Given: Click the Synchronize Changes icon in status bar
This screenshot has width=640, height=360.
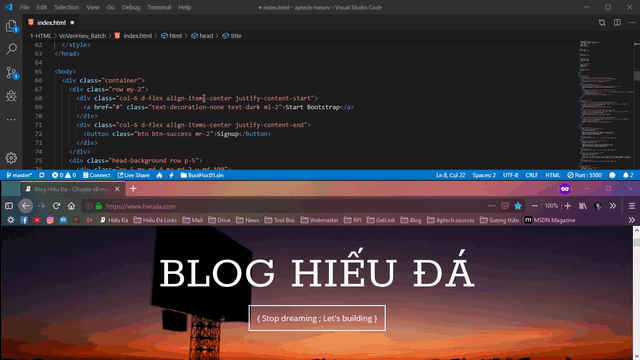Looking at the screenshot, I should click(x=42, y=175).
